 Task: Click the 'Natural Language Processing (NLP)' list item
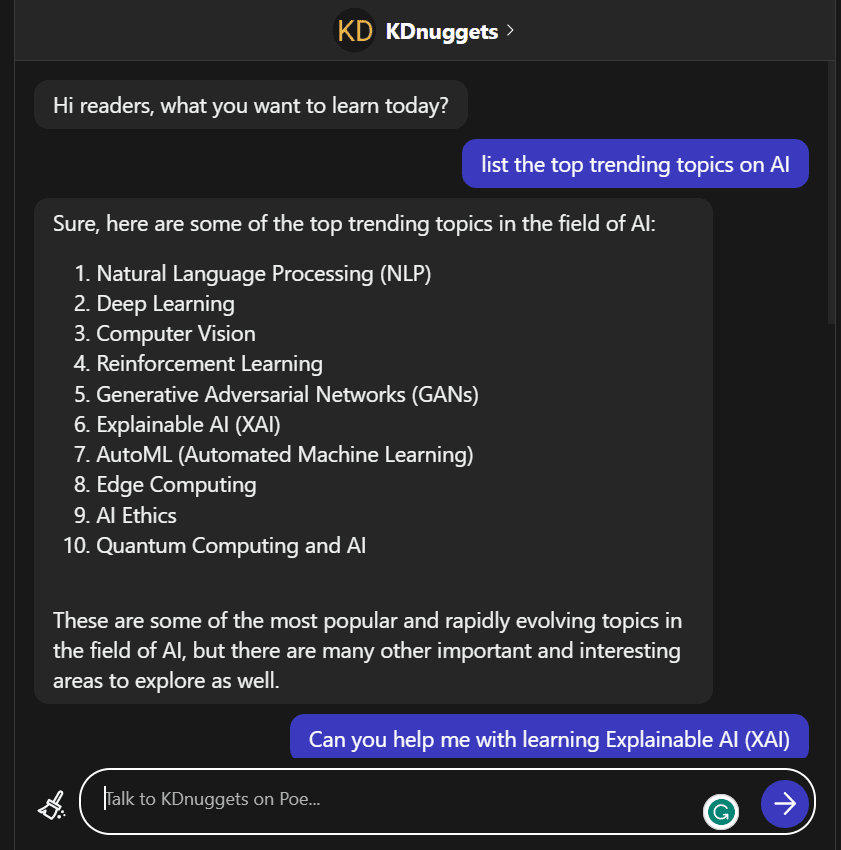coord(264,273)
